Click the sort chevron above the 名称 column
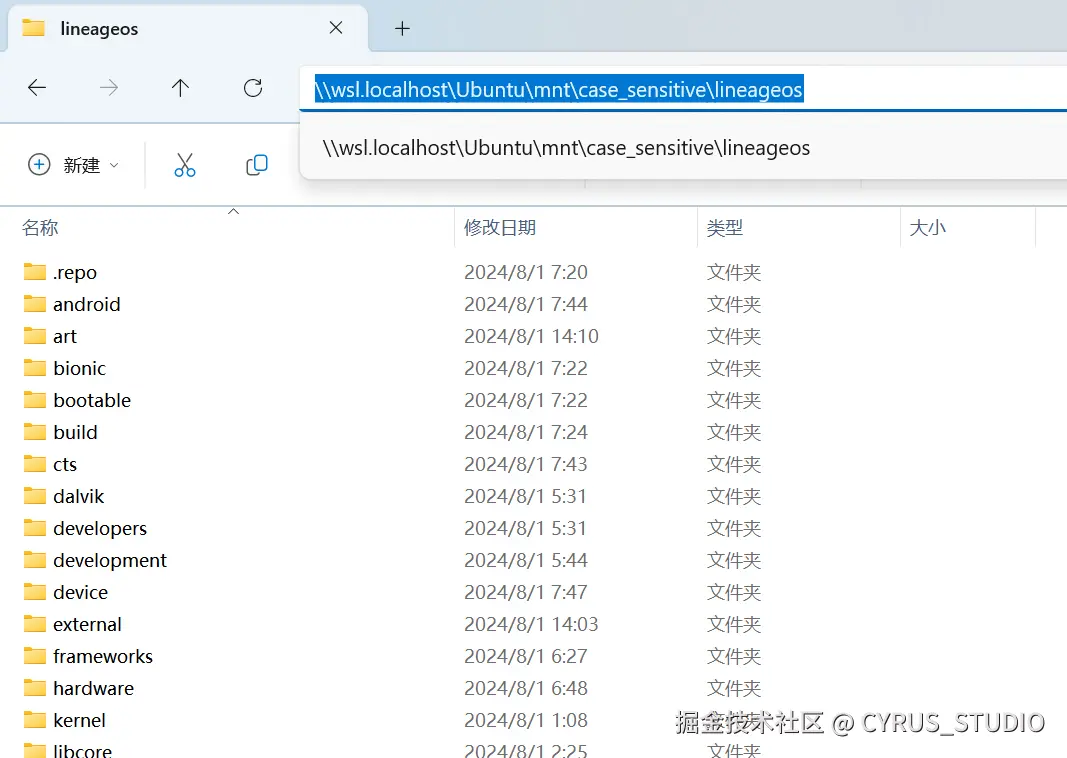The height and width of the screenshot is (758, 1067). (x=233, y=212)
